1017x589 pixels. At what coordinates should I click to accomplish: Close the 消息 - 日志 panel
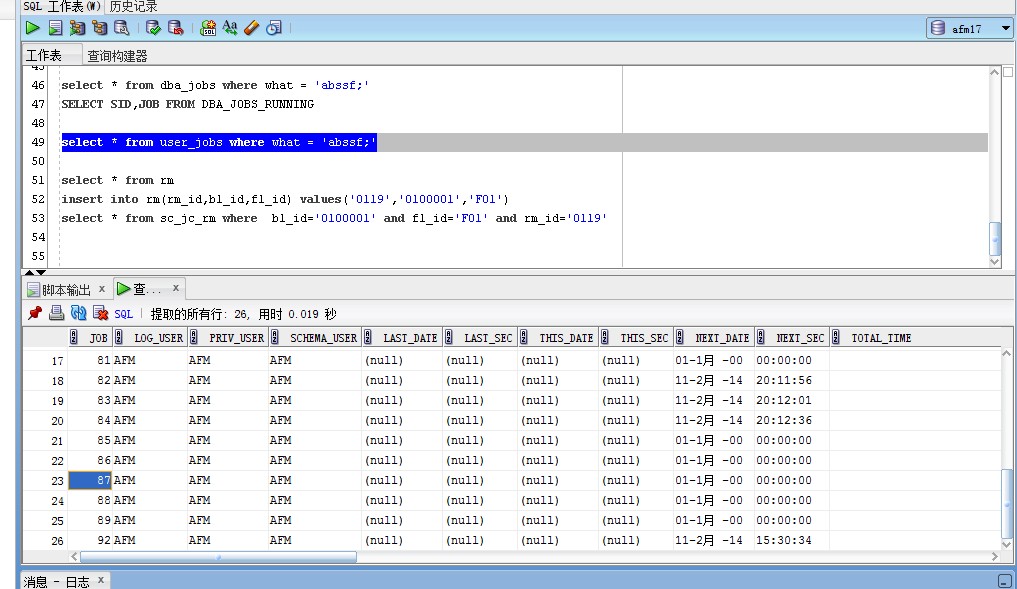pos(101,580)
